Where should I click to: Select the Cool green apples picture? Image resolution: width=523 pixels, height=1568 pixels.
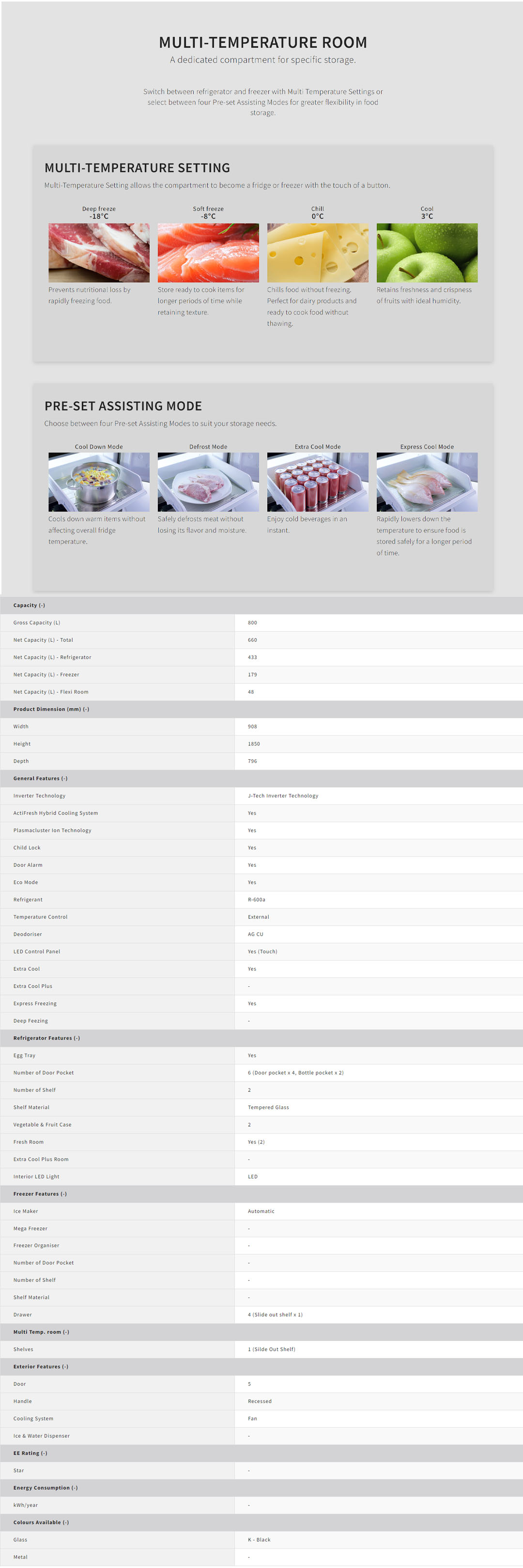click(427, 253)
